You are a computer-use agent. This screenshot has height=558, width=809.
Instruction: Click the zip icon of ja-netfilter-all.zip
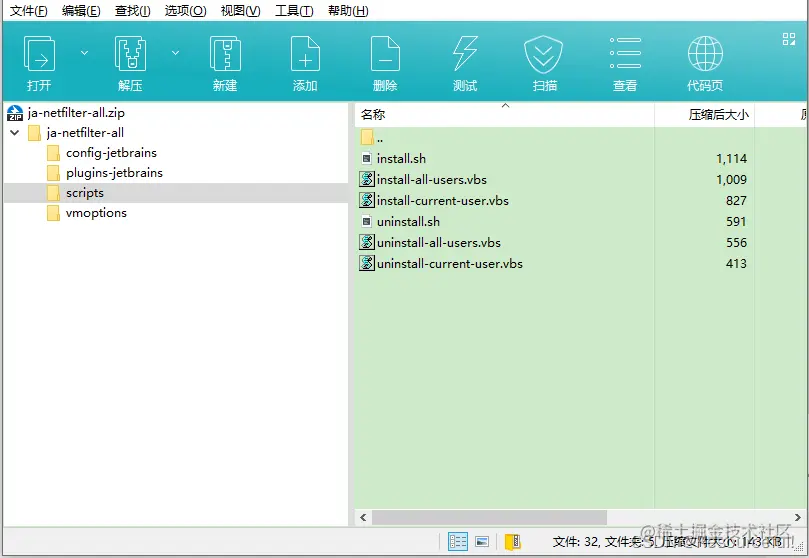[15, 112]
